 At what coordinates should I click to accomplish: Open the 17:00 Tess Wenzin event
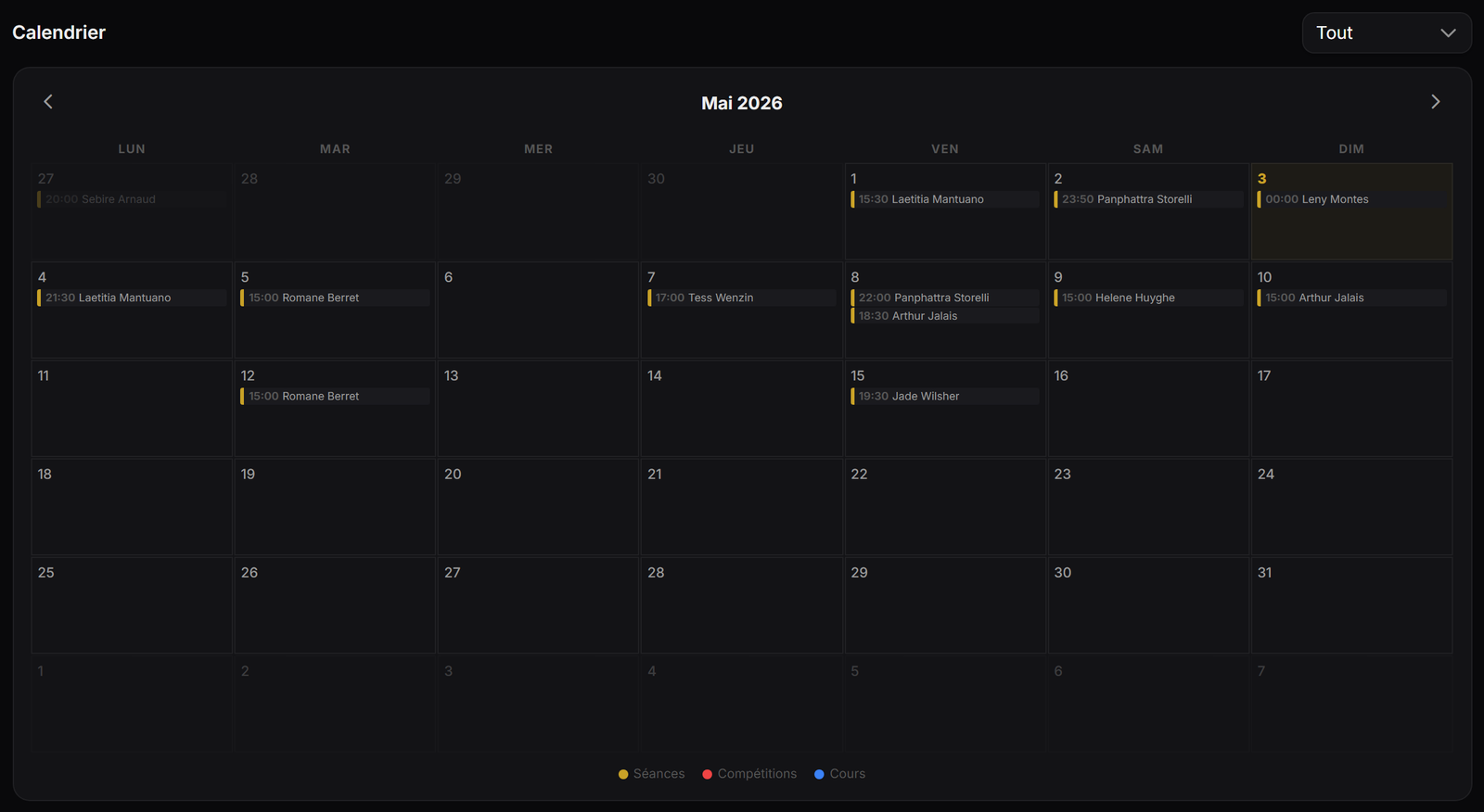[741, 298]
